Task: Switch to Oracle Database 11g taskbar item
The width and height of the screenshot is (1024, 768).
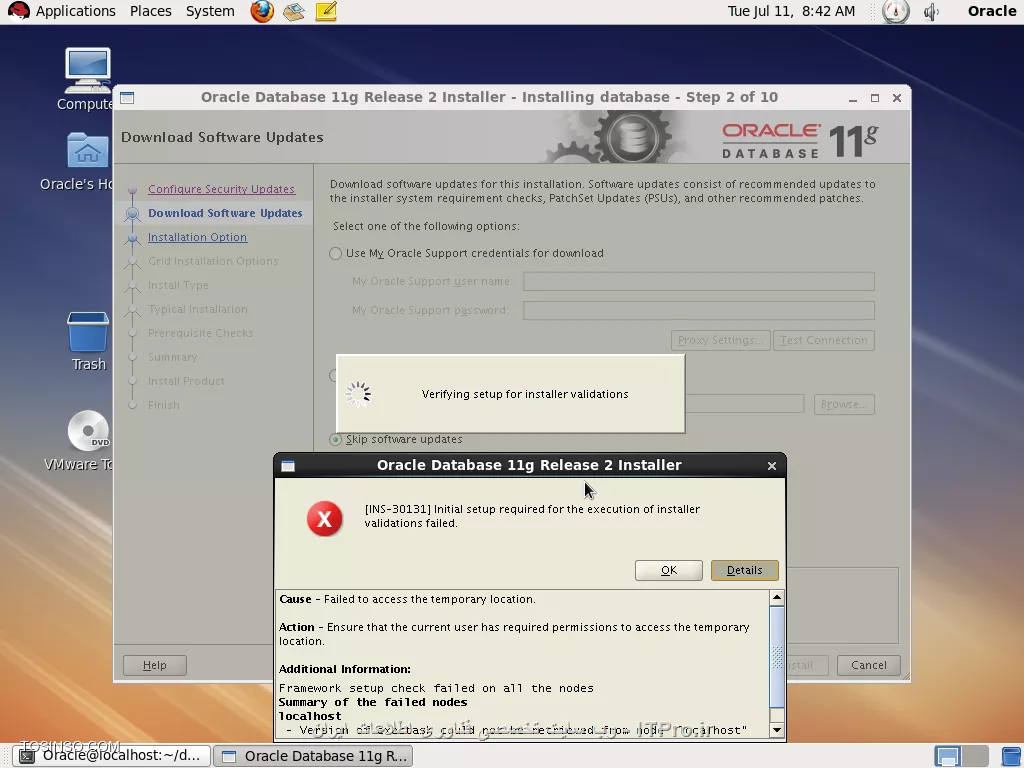Action: pyautogui.click(x=313, y=756)
